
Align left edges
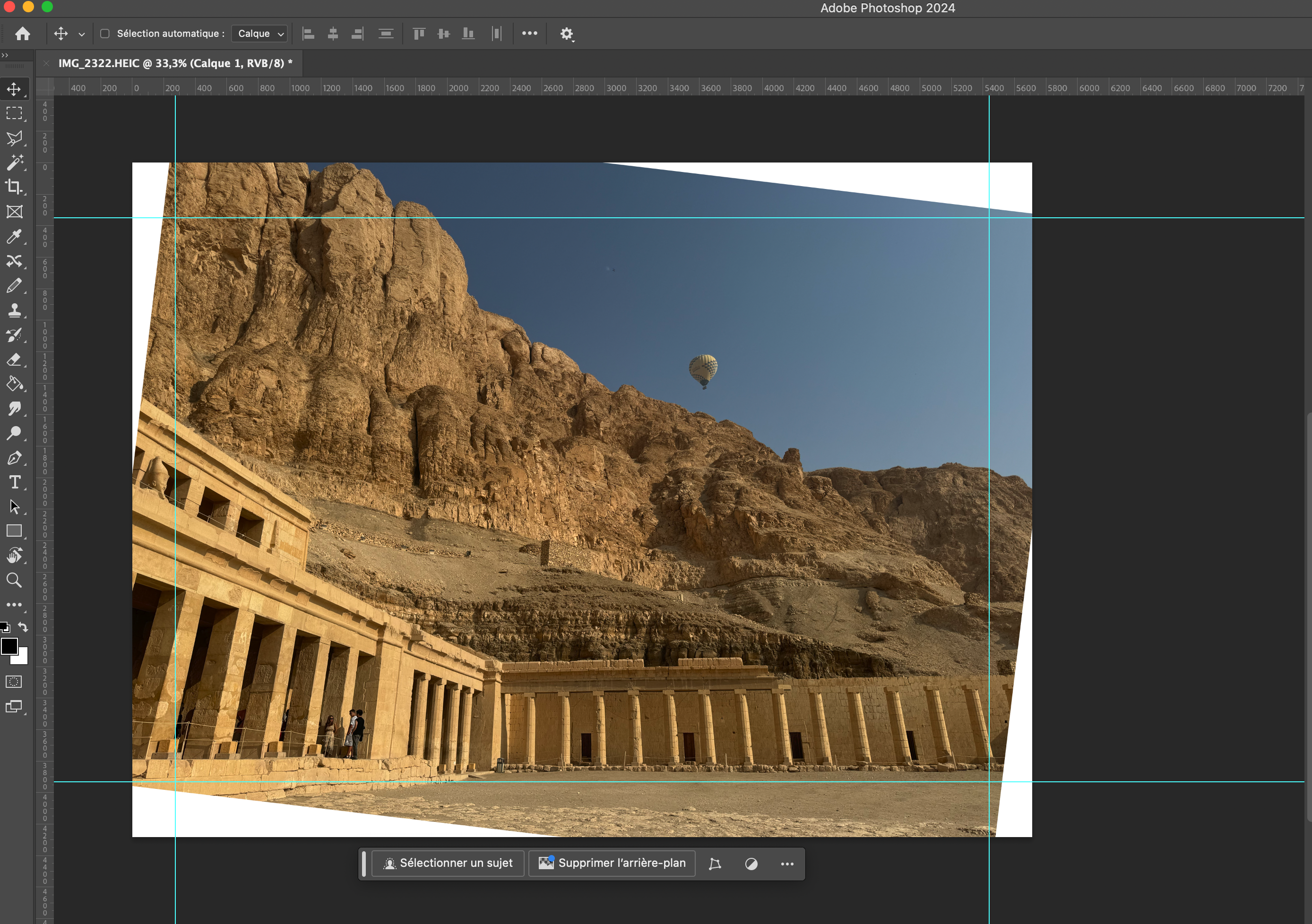pos(309,34)
